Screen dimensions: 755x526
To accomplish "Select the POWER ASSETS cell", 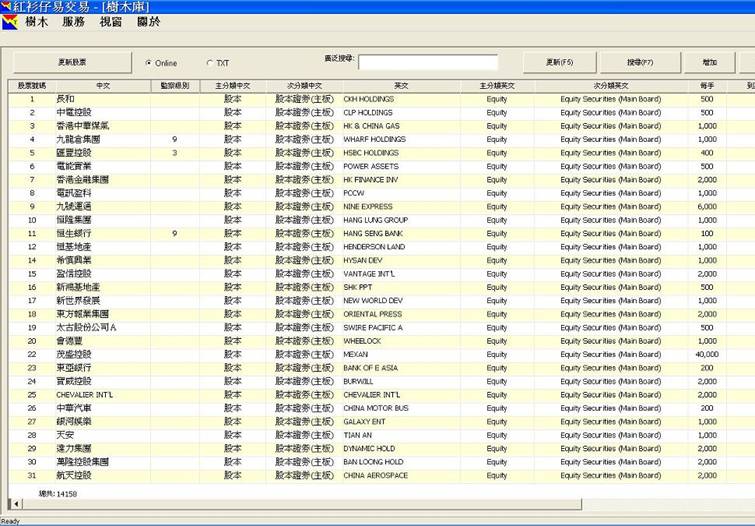I will 401,166.
